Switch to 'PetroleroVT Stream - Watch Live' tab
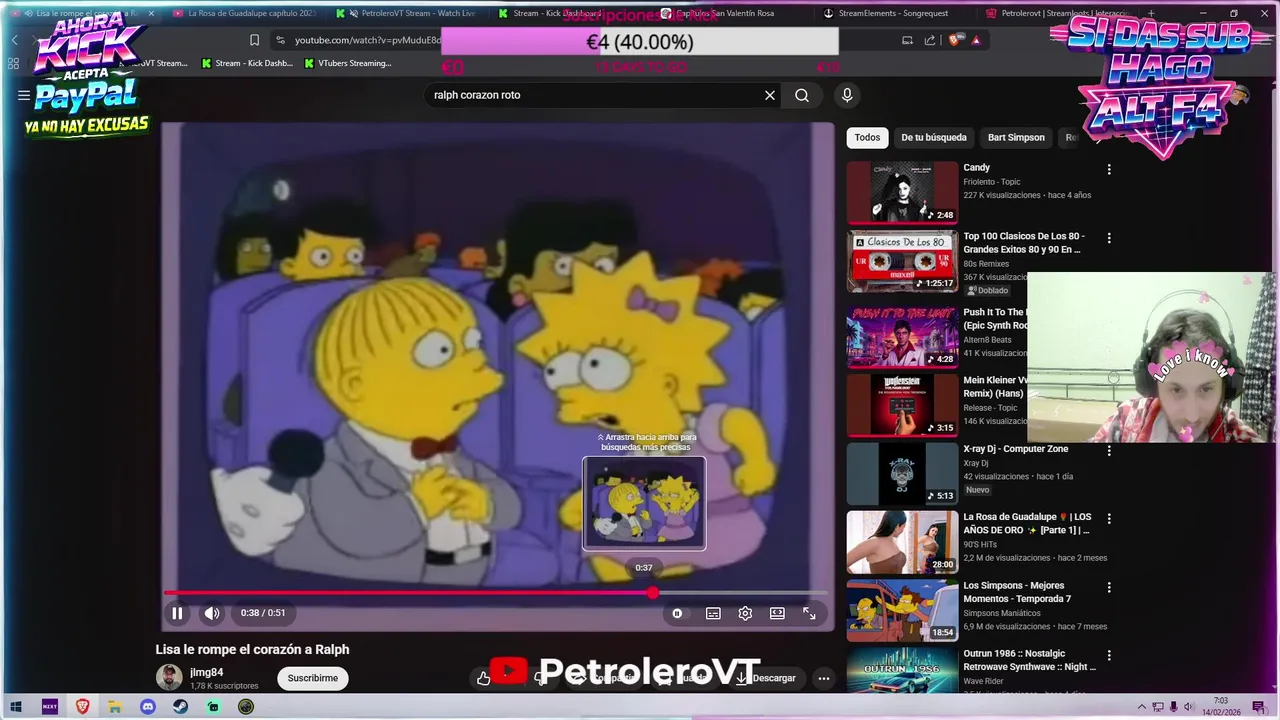1280x720 pixels. click(x=409, y=13)
